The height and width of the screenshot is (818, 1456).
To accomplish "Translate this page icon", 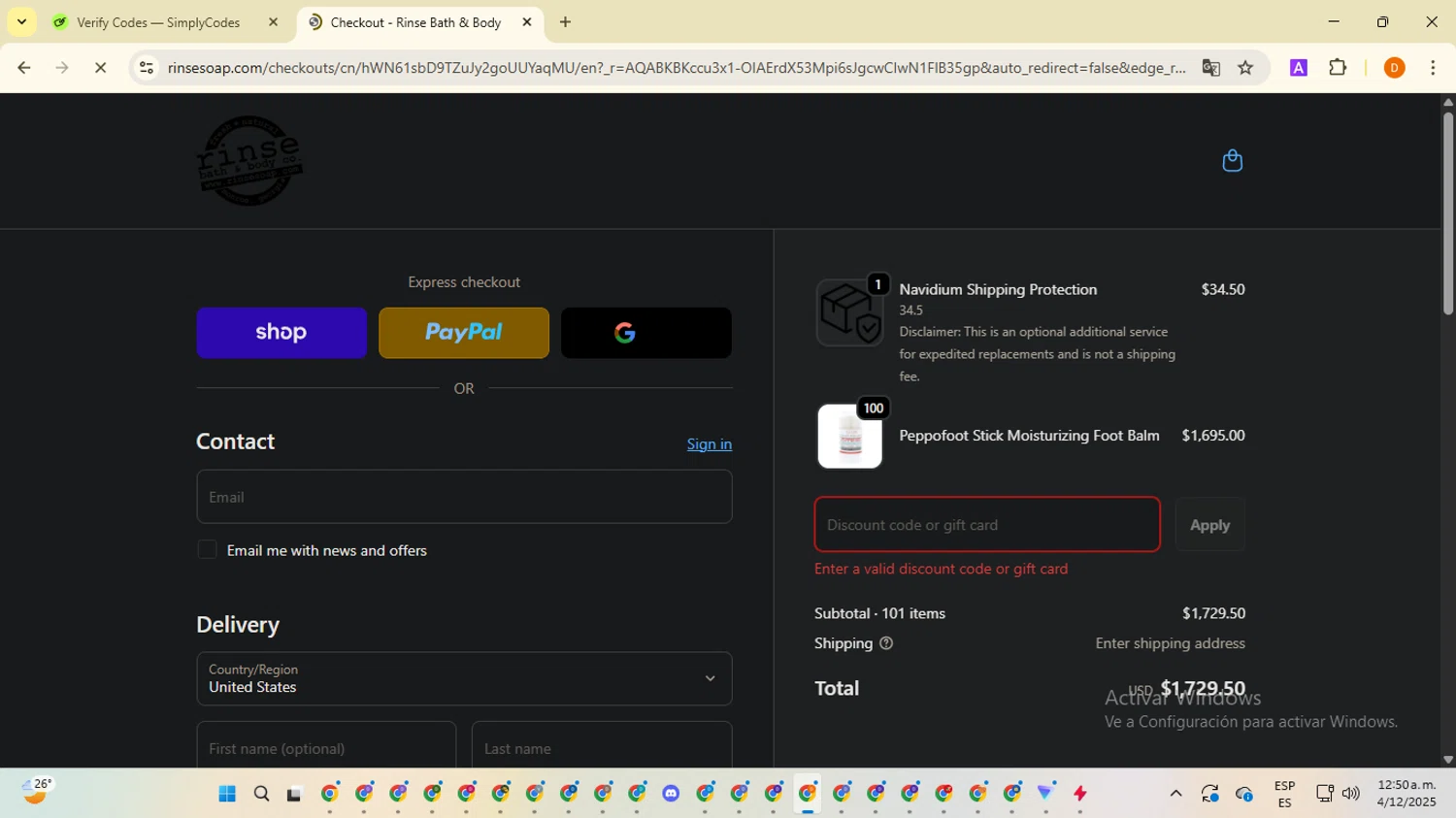I will click(x=1210, y=68).
